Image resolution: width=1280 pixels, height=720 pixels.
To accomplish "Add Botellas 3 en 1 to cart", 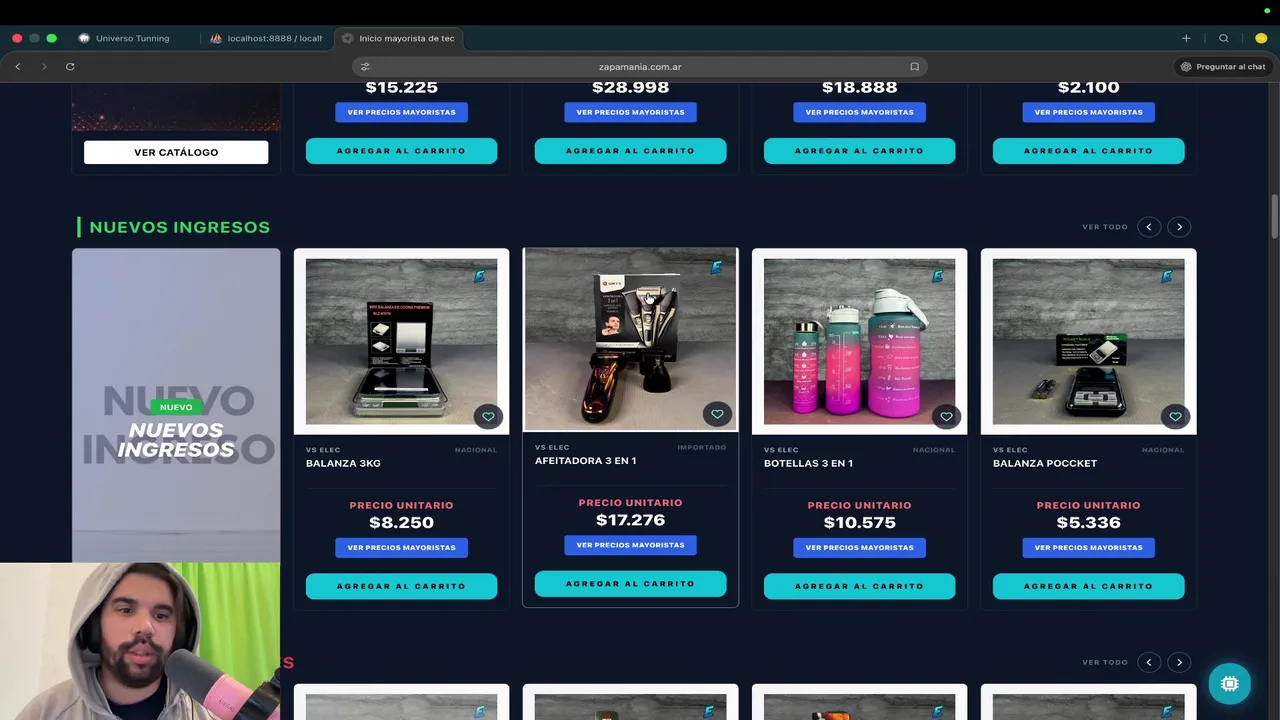I will pyautogui.click(x=859, y=586).
